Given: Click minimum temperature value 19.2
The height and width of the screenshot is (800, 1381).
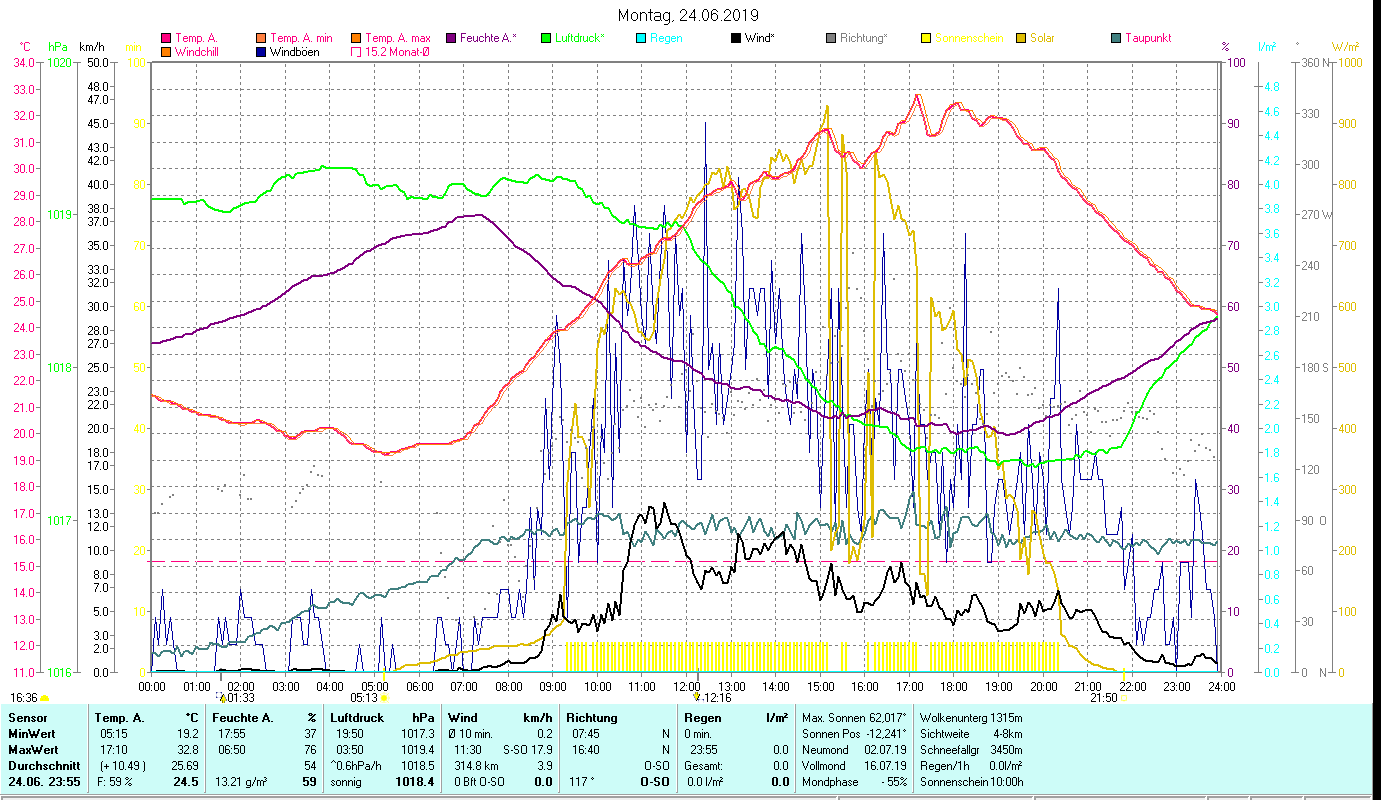Looking at the screenshot, I should click(188, 733).
